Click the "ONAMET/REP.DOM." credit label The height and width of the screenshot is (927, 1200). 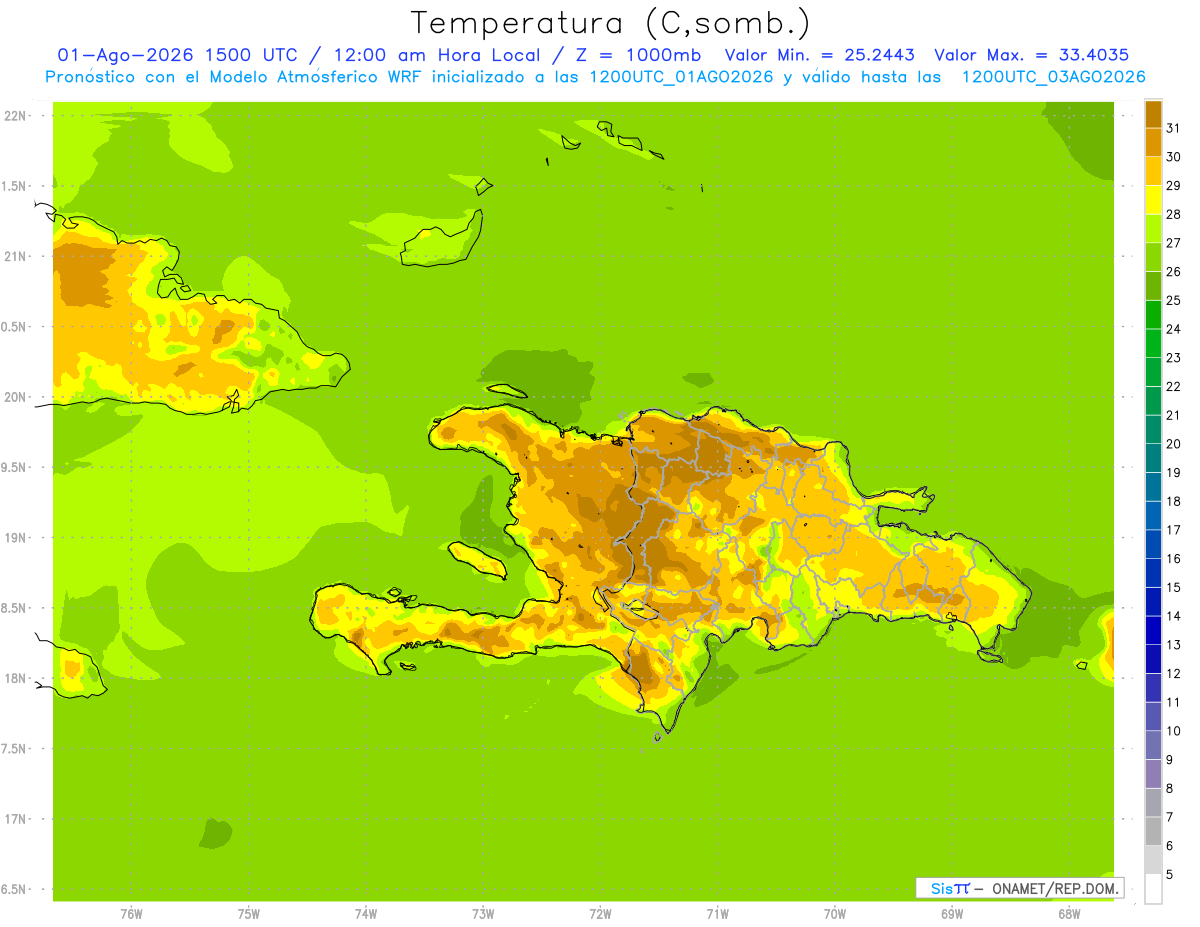pyautogui.click(x=1057, y=888)
